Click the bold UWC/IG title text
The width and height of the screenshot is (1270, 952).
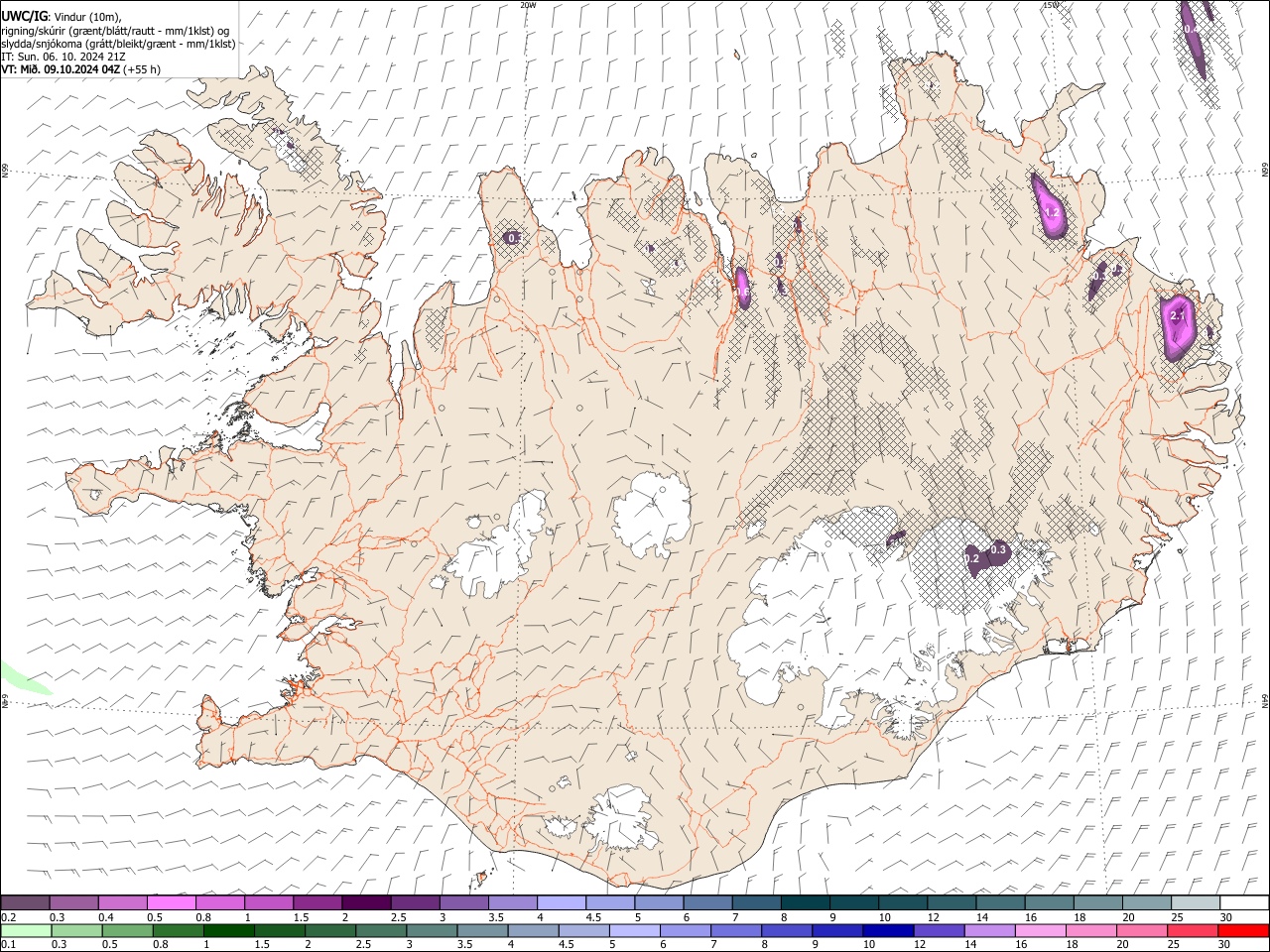(x=24, y=17)
